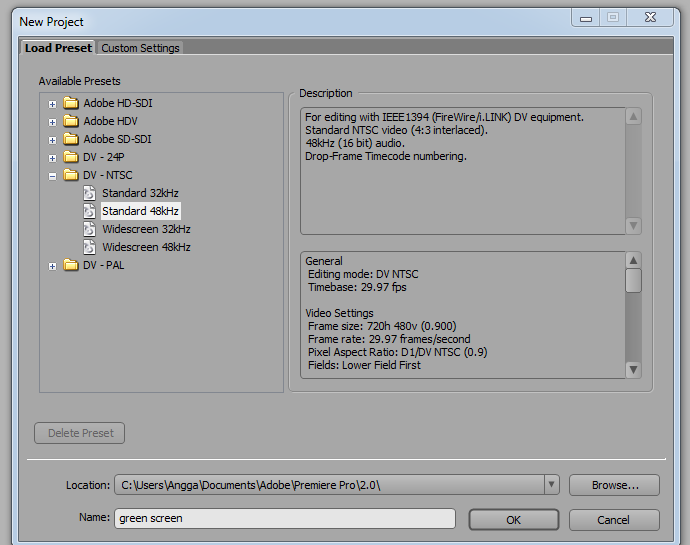This screenshot has width=690, height=545.
Task: Click the project Name input field
Action: click(285, 519)
